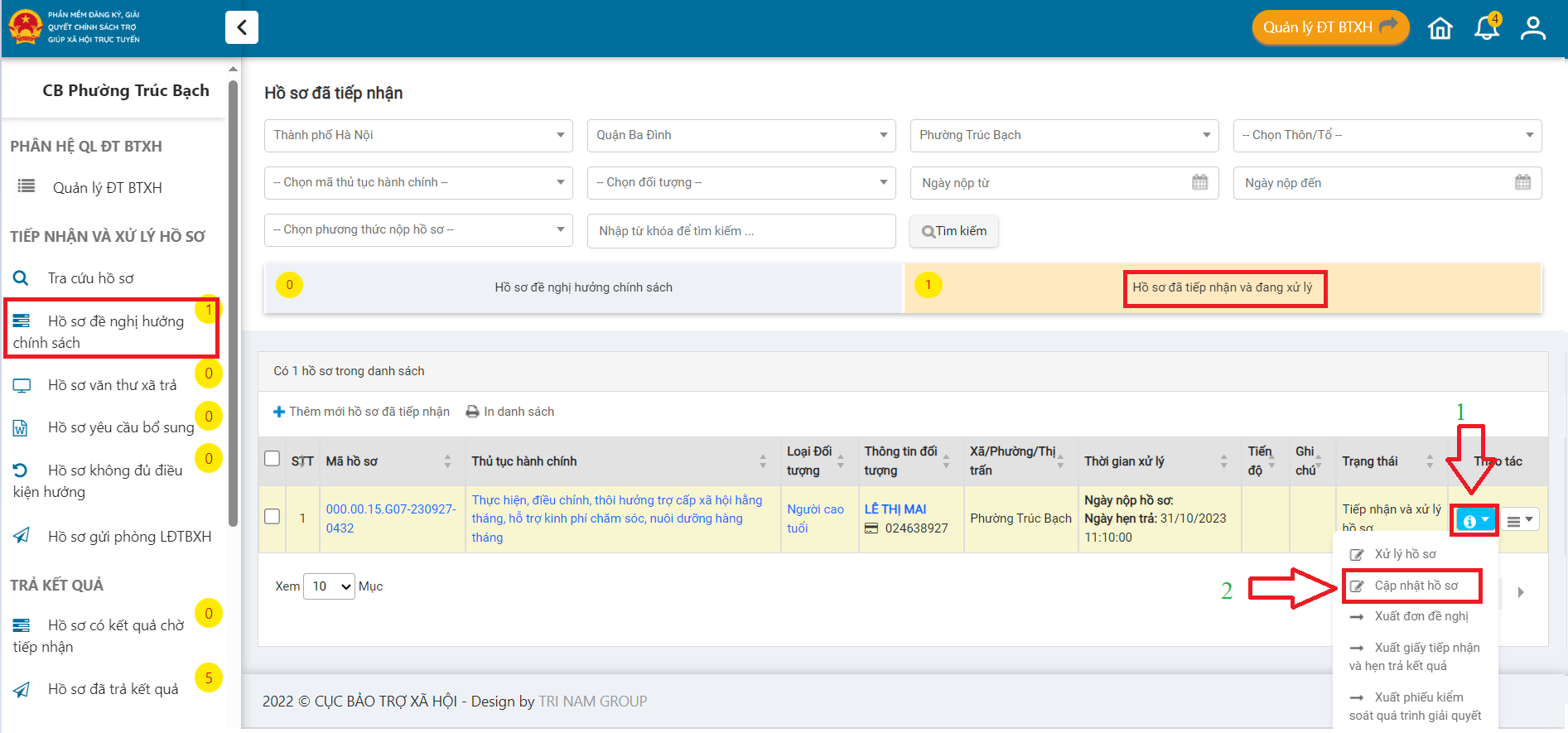Switch to Hồ sơ đã tiếp nhận và đang xử lý tab
The height and width of the screenshot is (733, 1568).
pyautogui.click(x=1223, y=287)
